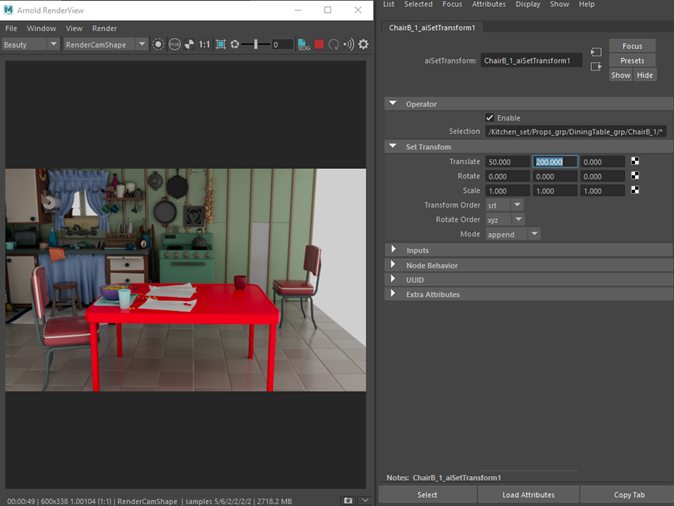Stop the IPR render with red square

click(x=319, y=44)
